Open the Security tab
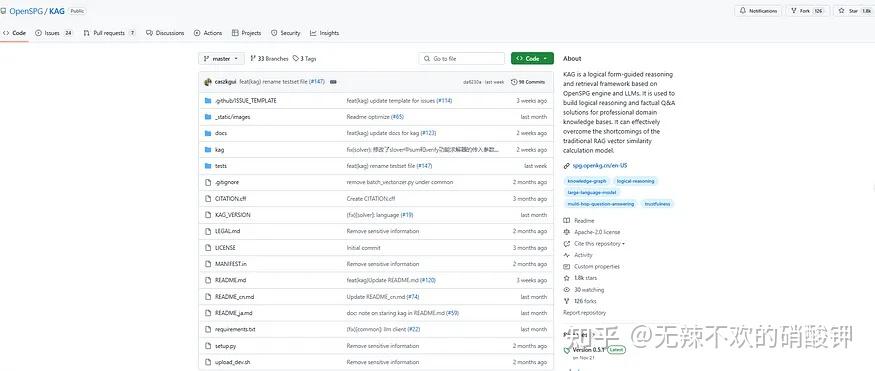Screen dimensions: 875x371 (286, 33)
